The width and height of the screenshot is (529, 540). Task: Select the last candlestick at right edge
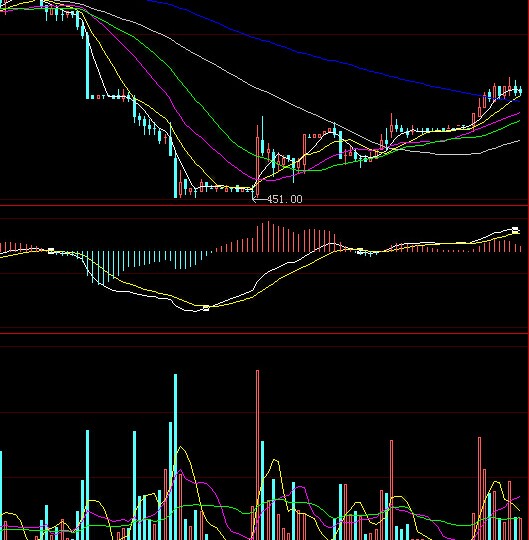520,91
